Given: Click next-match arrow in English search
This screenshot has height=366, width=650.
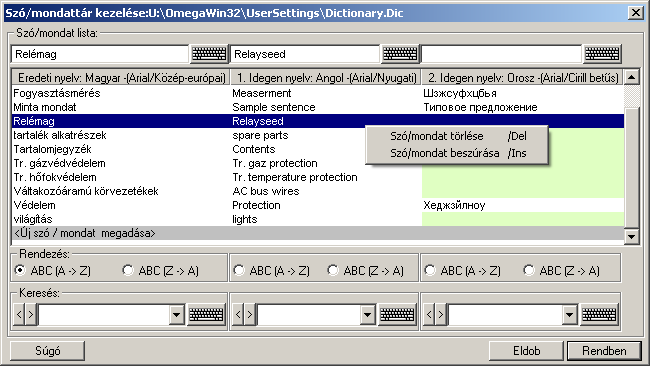Looking at the screenshot, I should click(x=250, y=315).
